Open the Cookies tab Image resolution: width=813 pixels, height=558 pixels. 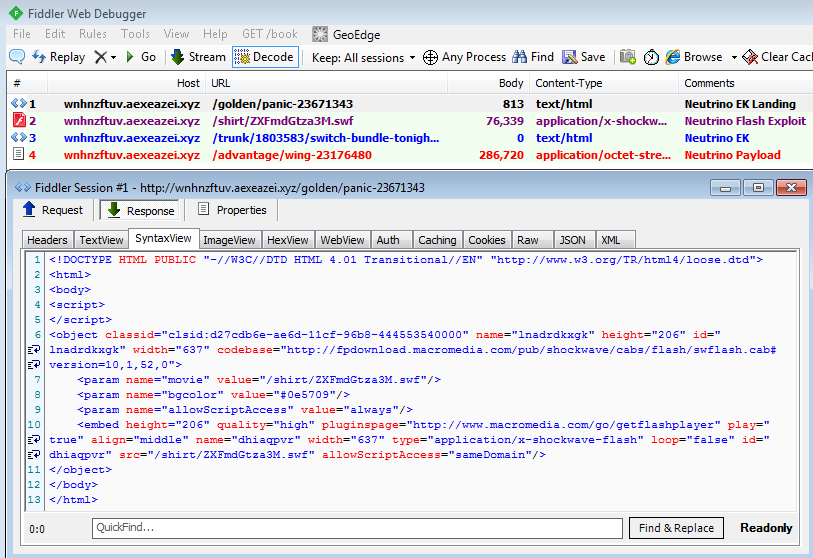pyautogui.click(x=486, y=240)
